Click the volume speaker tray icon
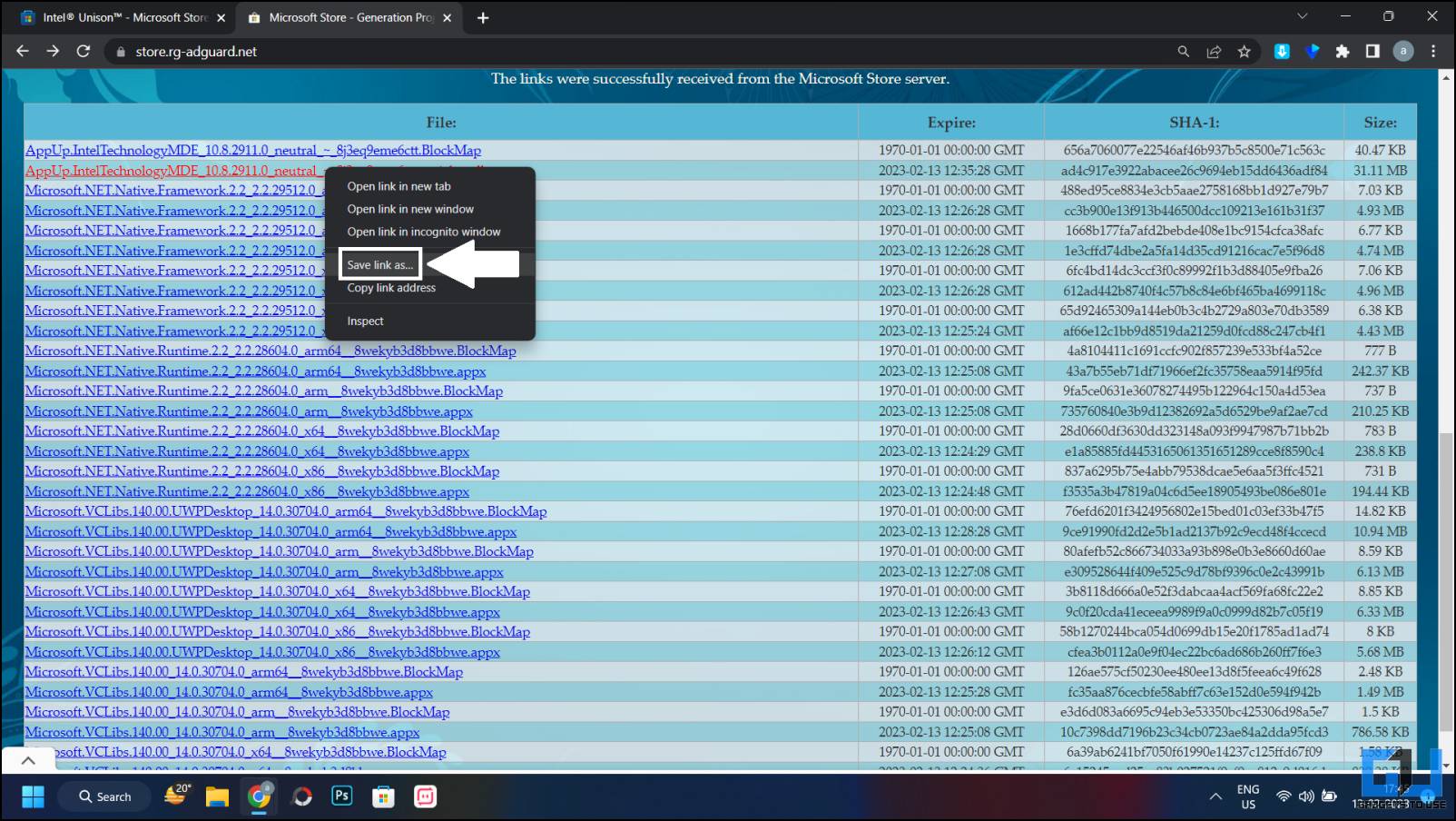1456x821 pixels. click(1306, 796)
